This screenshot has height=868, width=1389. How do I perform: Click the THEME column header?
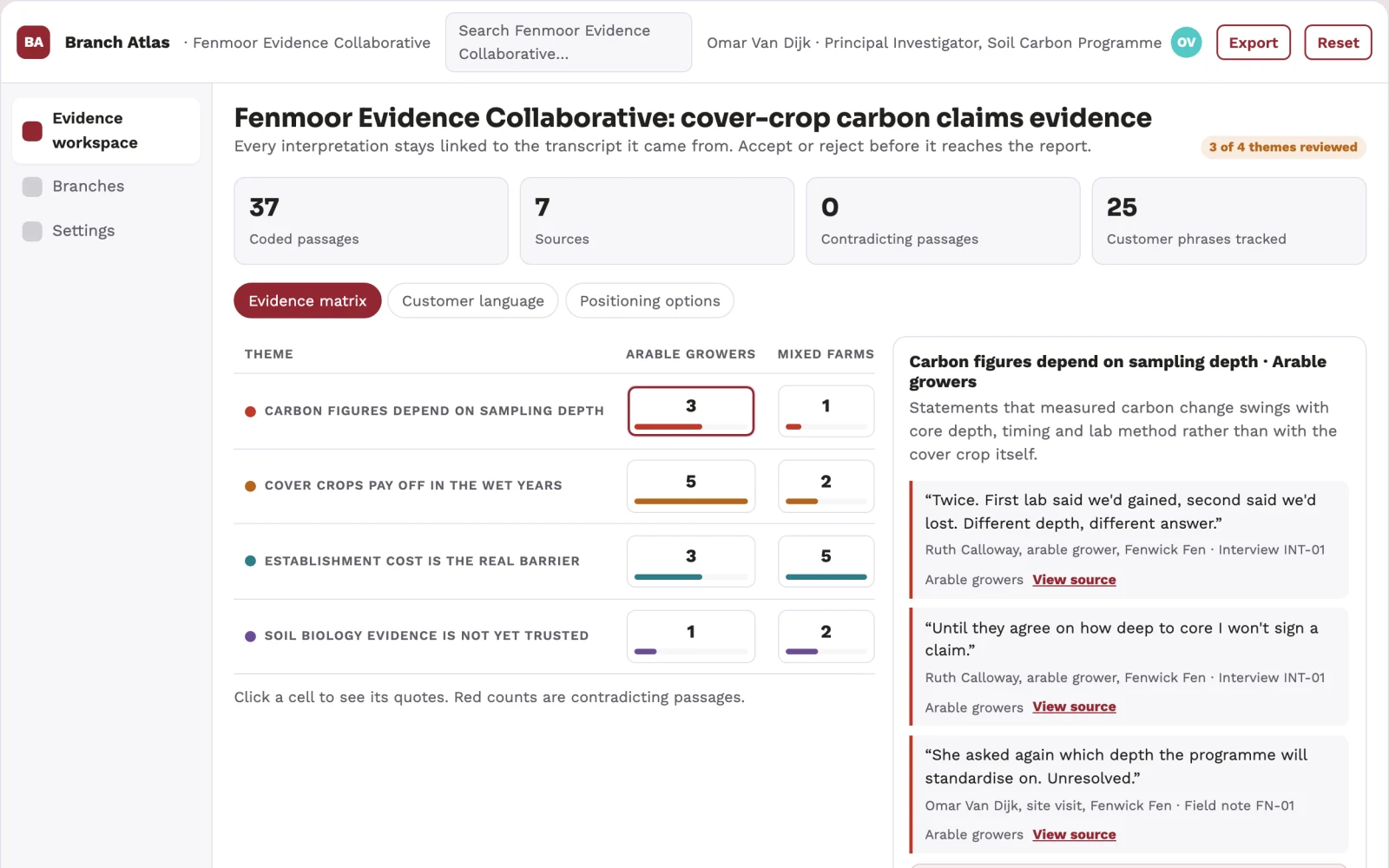pos(269,354)
